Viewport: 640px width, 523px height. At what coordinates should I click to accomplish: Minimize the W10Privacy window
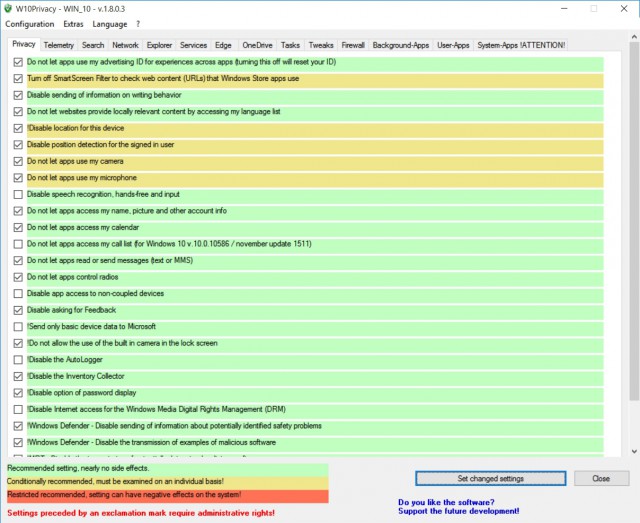point(564,9)
